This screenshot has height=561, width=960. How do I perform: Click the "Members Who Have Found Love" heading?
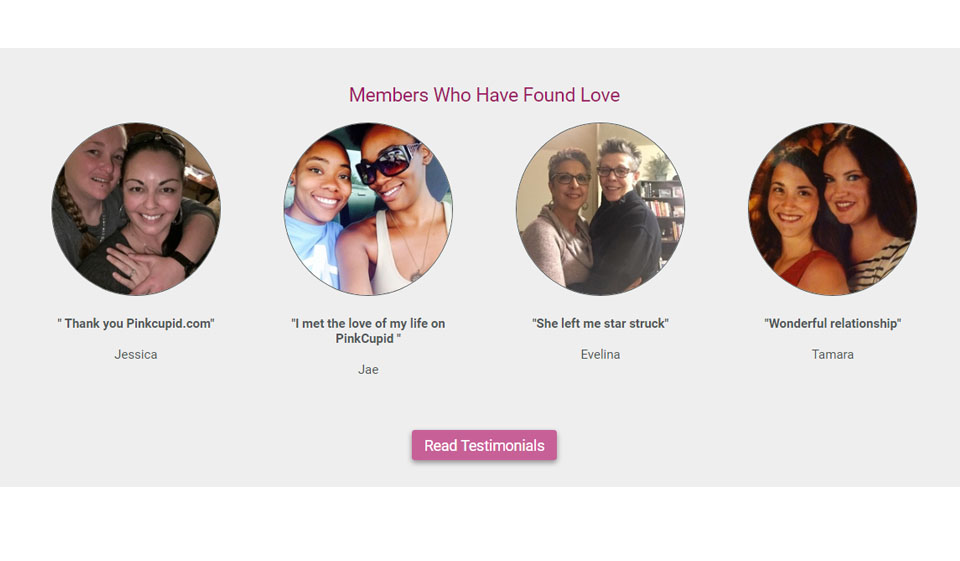pos(484,95)
